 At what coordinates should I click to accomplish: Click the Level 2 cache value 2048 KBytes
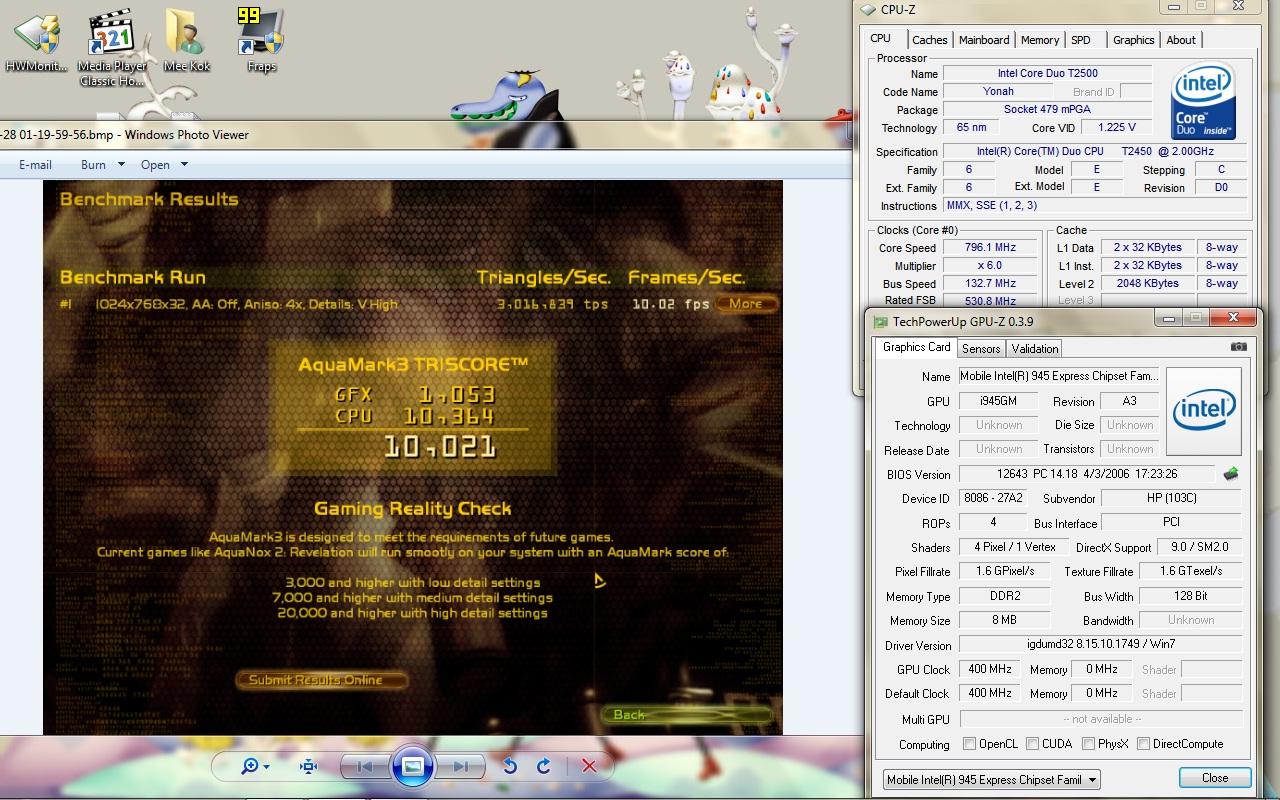click(x=1147, y=284)
